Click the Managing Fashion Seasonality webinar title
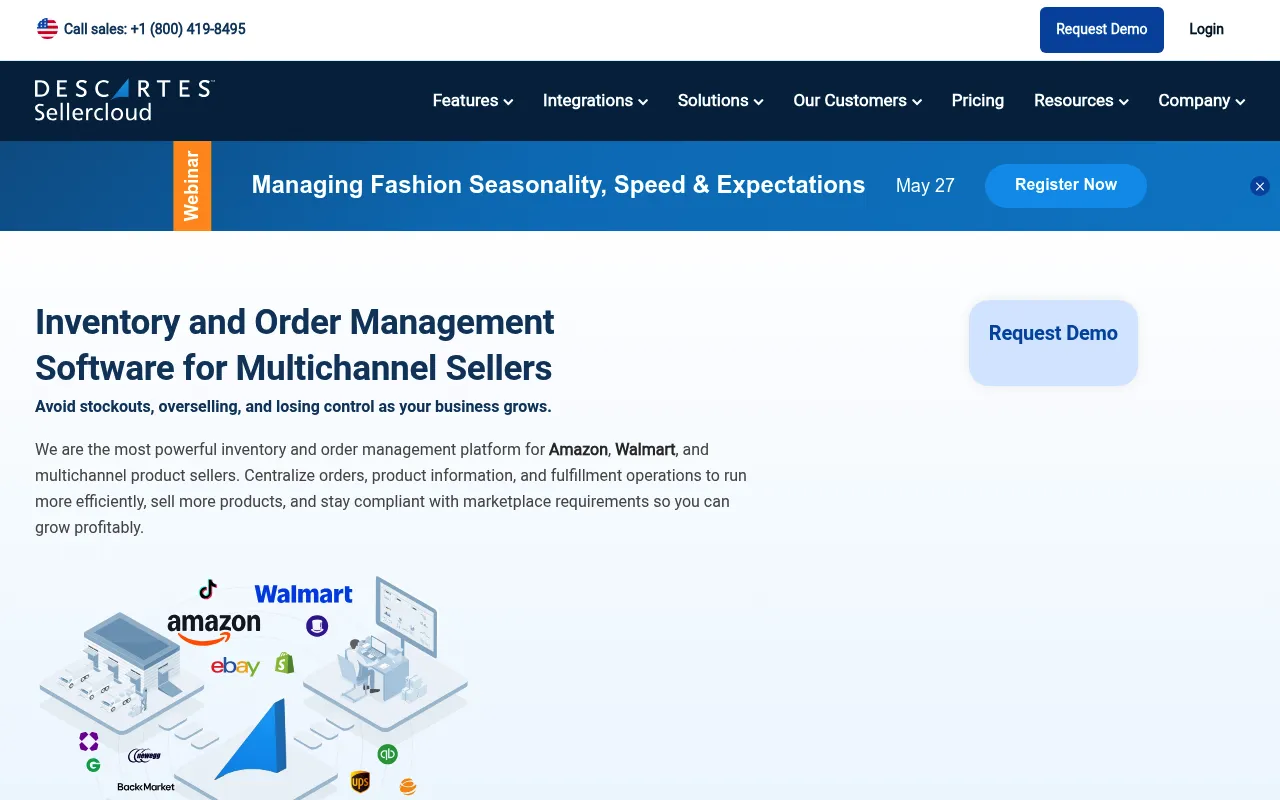Image resolution: width=1280 pixels, height=800 pixels. pos(558,185)
